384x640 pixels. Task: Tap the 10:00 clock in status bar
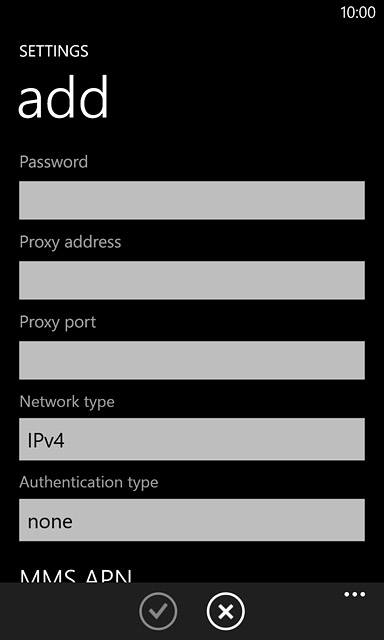point(358,13)
